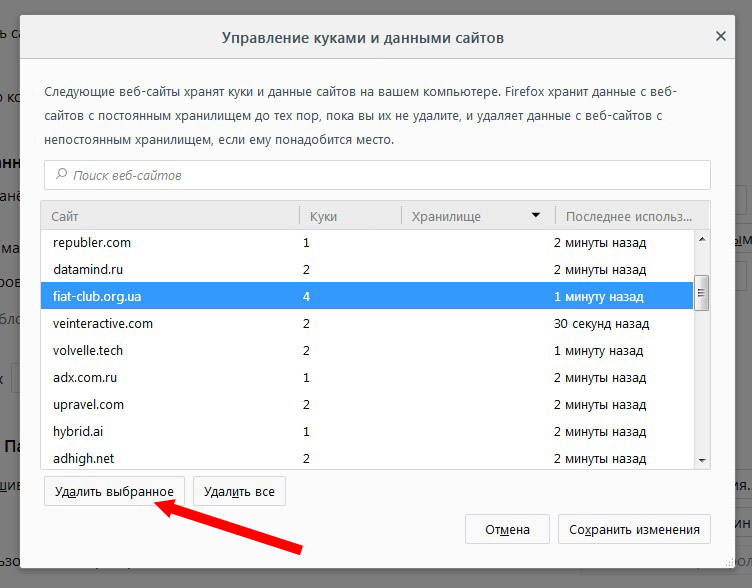Sort by the Куки column header
Viewport: 752px width, 588px height.
click(x=350, y=216)
